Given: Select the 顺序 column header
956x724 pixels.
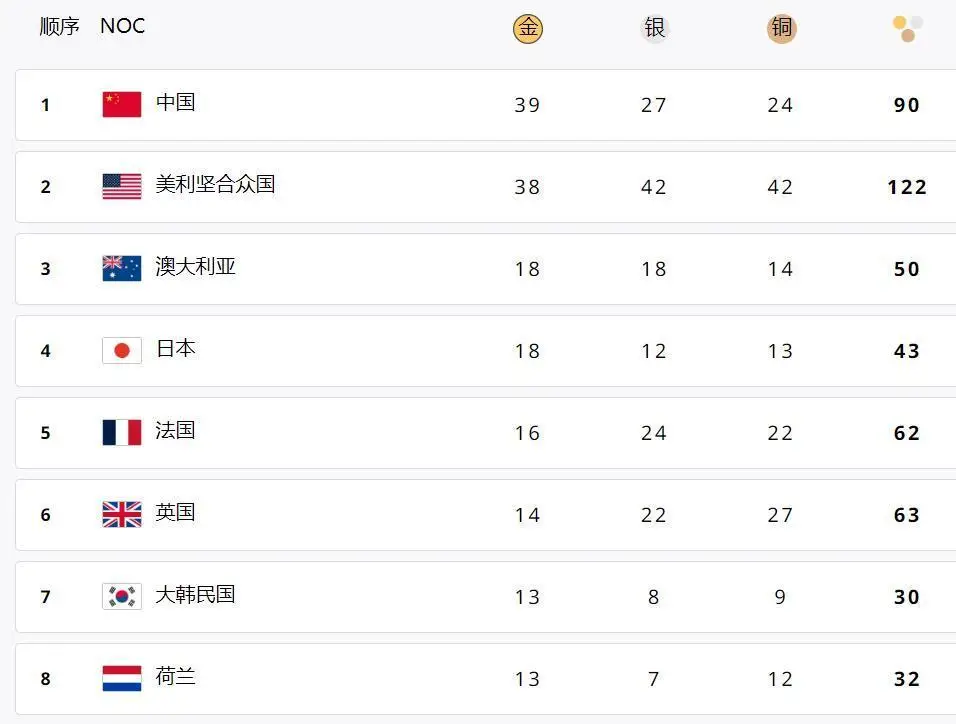Looking at the screenshot, I should pos(59,26).
